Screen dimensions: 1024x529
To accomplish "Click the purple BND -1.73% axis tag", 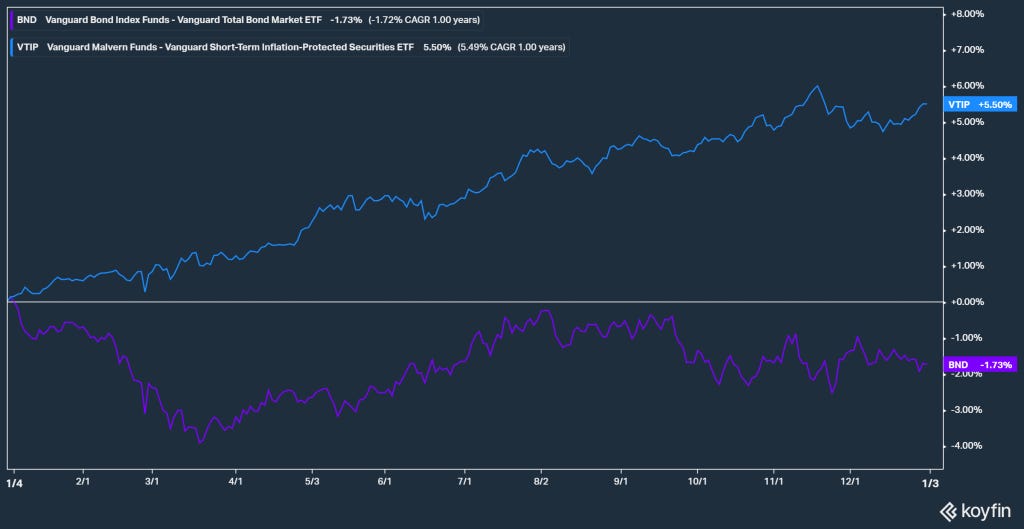I will 980,364.
